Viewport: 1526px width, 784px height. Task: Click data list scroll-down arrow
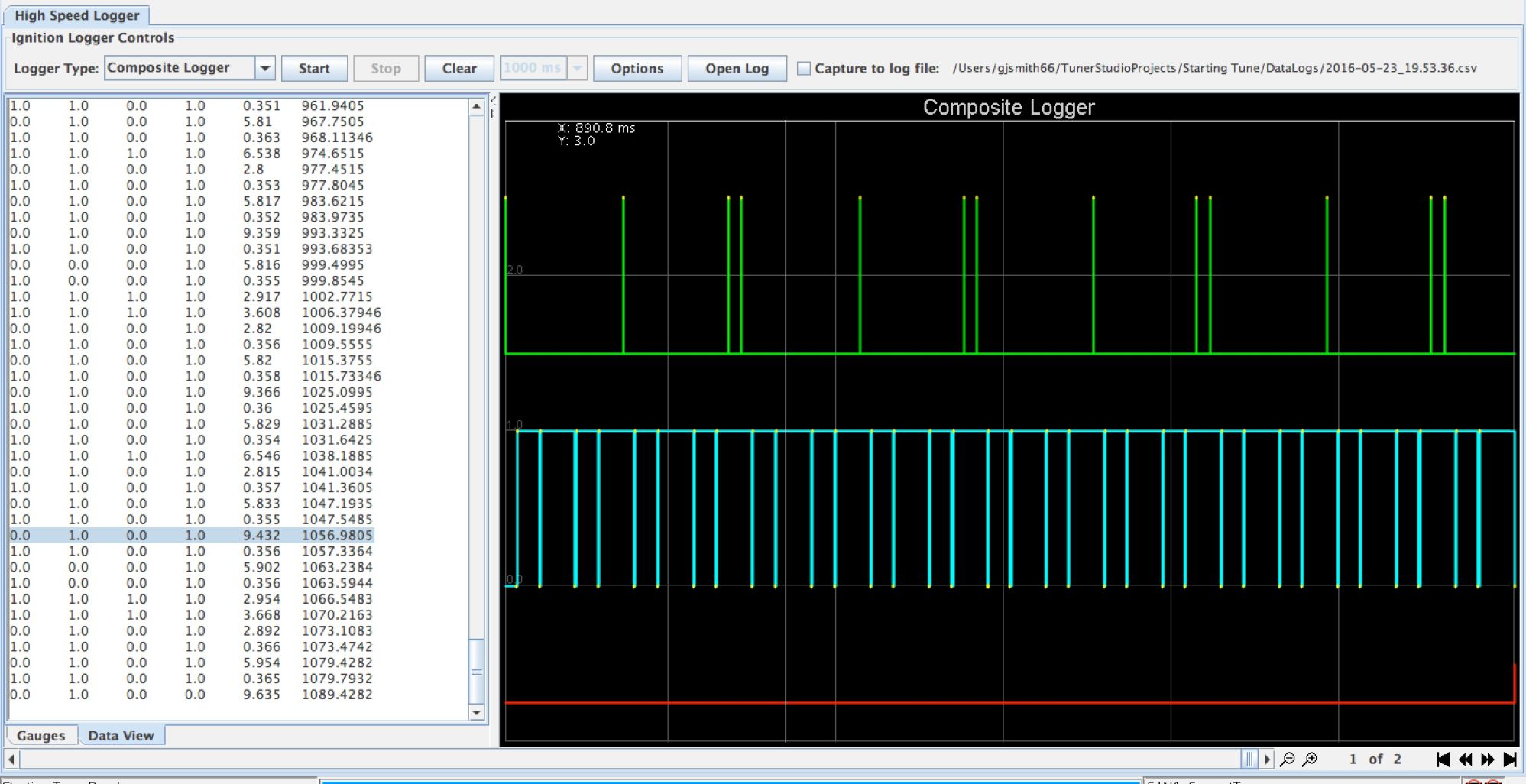coord(476,713)
